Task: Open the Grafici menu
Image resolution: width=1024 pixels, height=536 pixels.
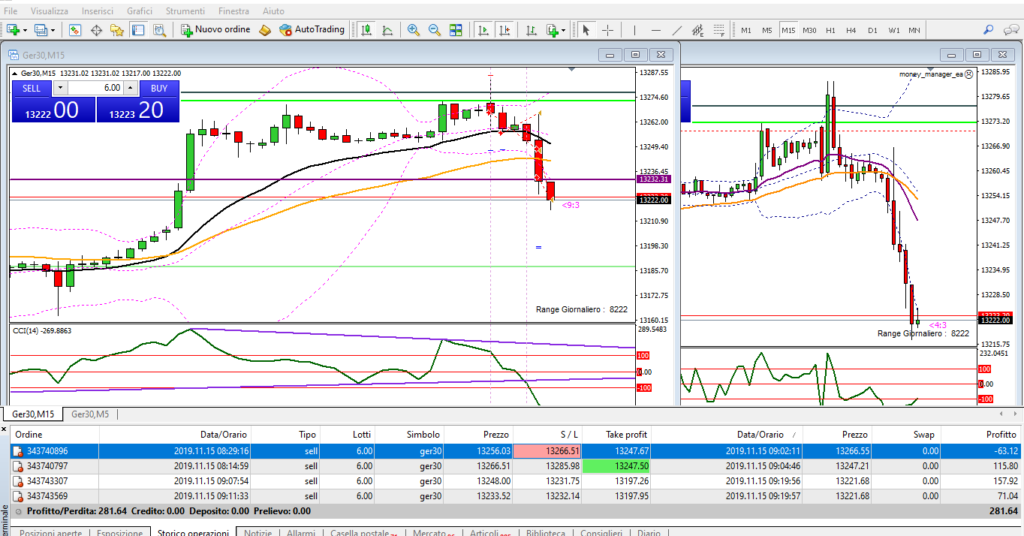Action: click(139, 11)
